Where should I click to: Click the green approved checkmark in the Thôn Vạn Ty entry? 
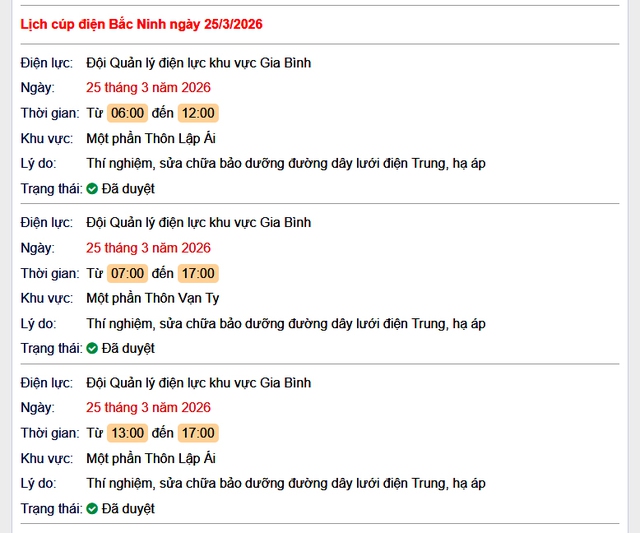92,348
